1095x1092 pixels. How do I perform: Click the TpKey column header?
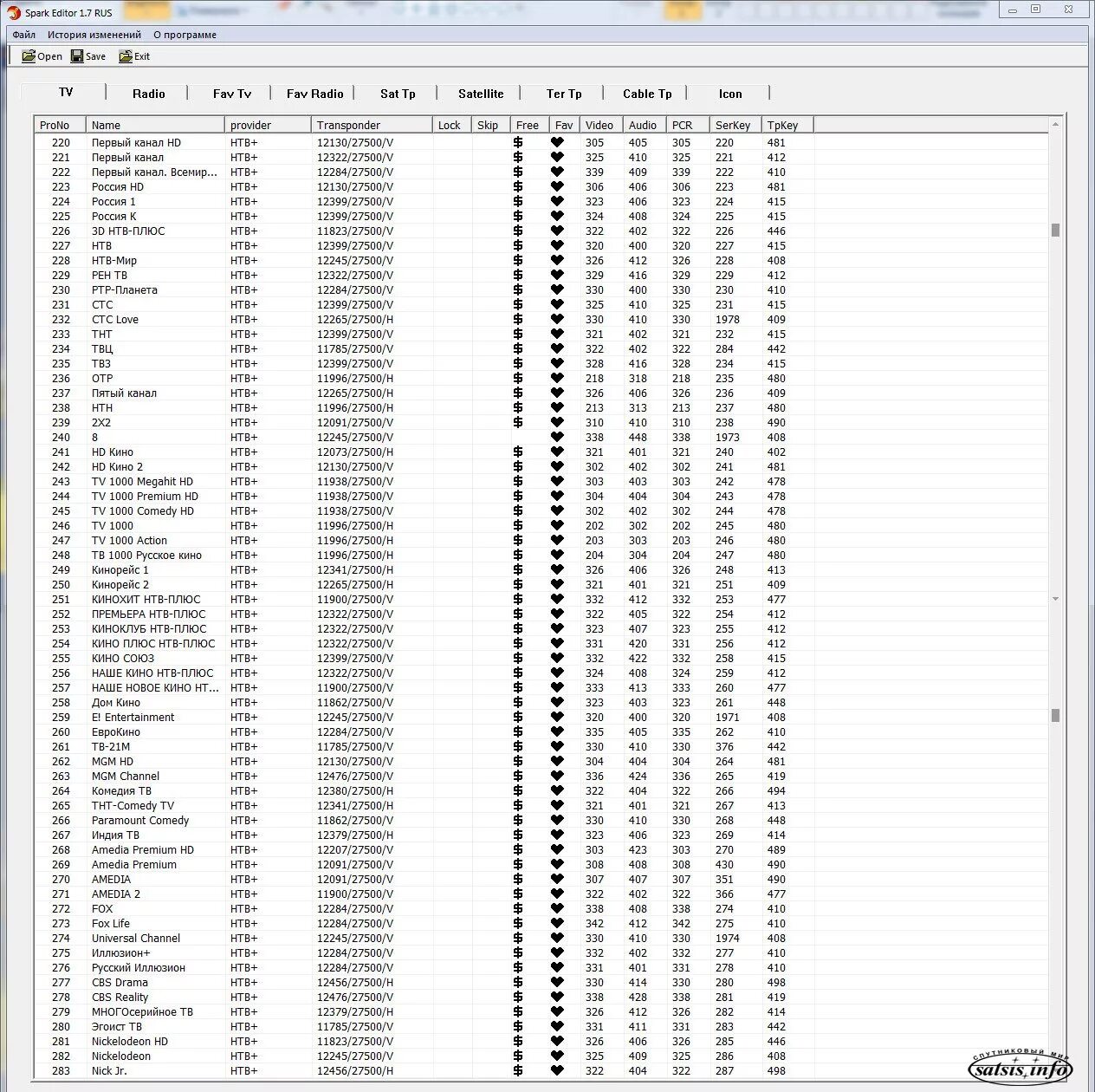(787, 125)
